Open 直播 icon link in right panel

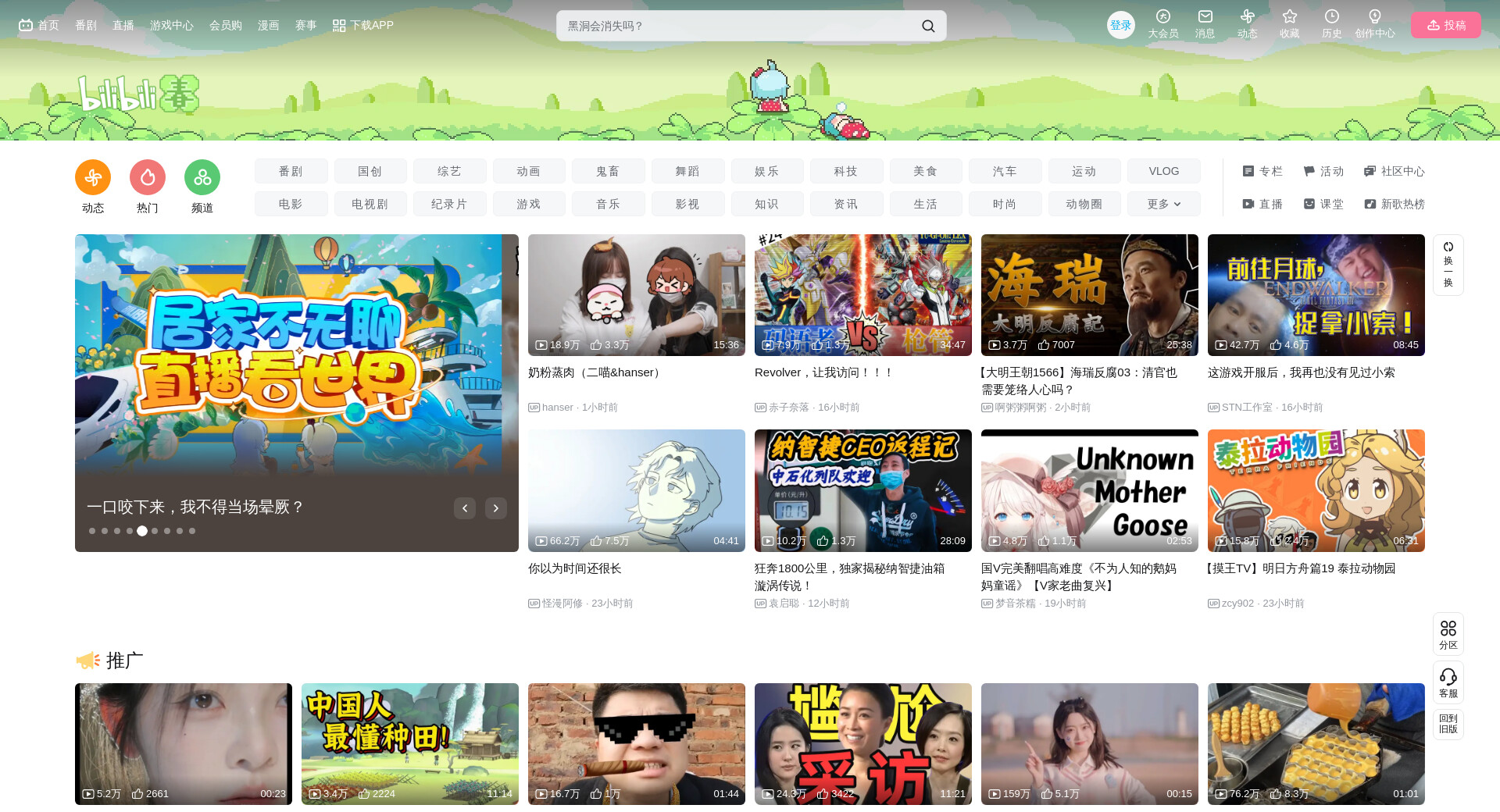1262,204
